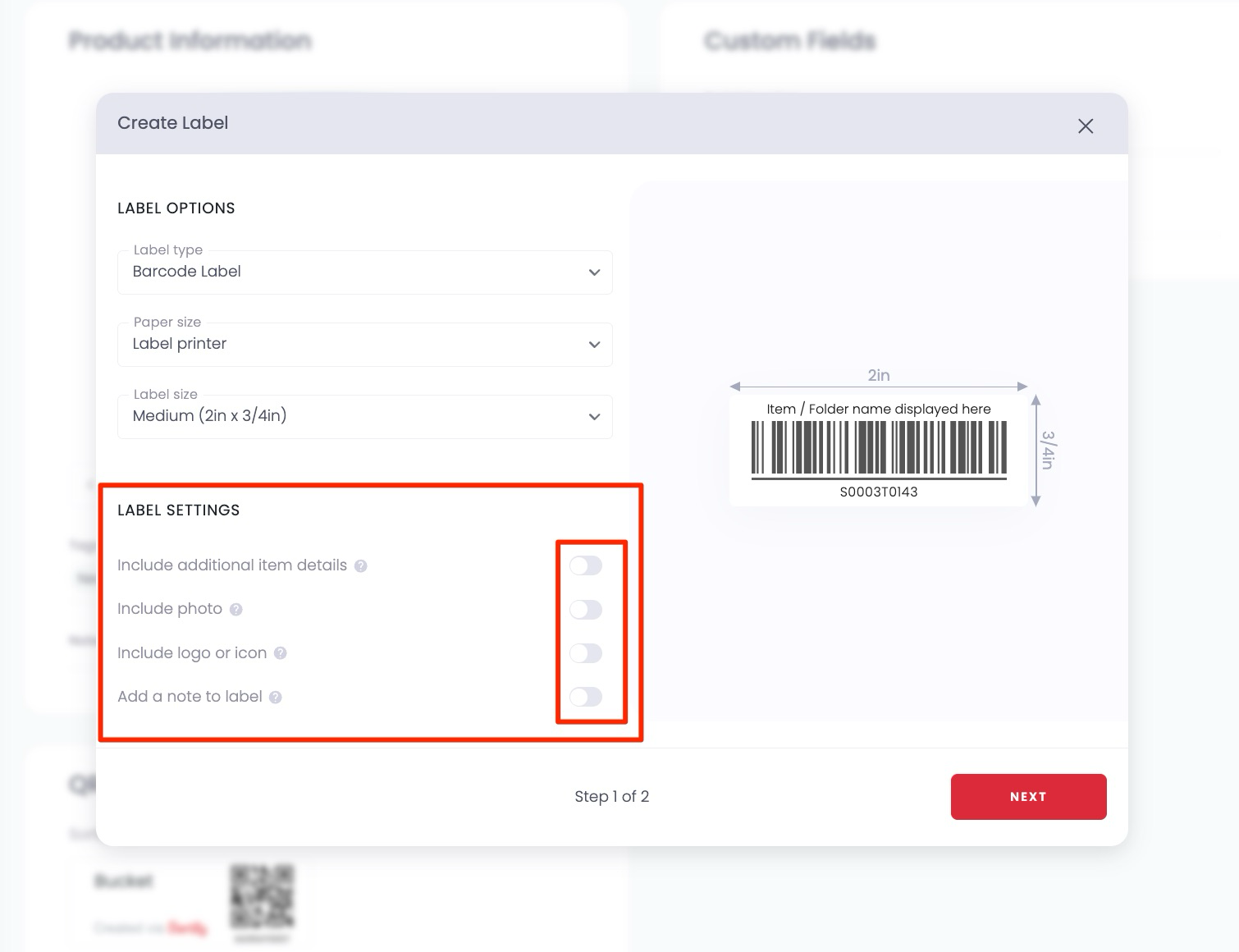Toggle "Include logo or icon" on

tap(585, 653)
